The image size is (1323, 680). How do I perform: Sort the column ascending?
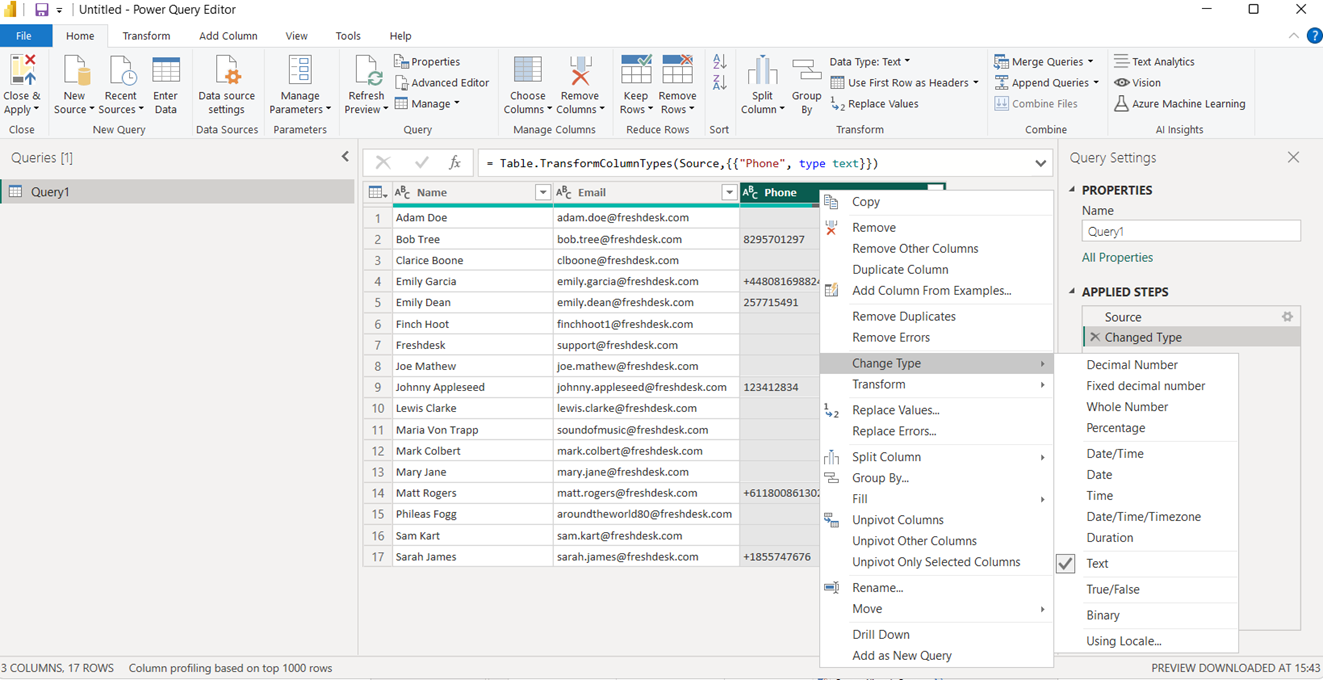coord(719,62)
